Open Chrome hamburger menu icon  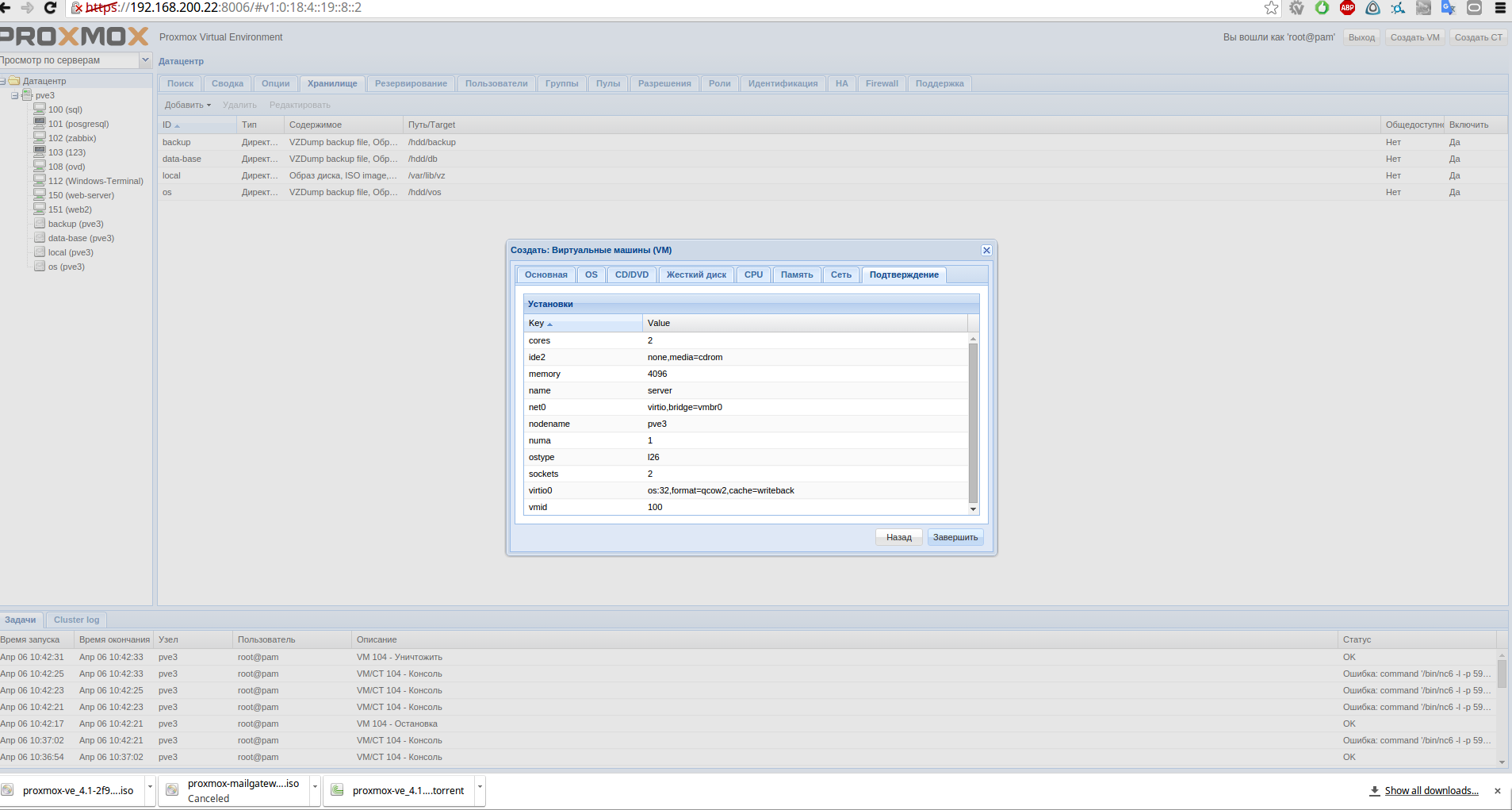[1500, 8]
